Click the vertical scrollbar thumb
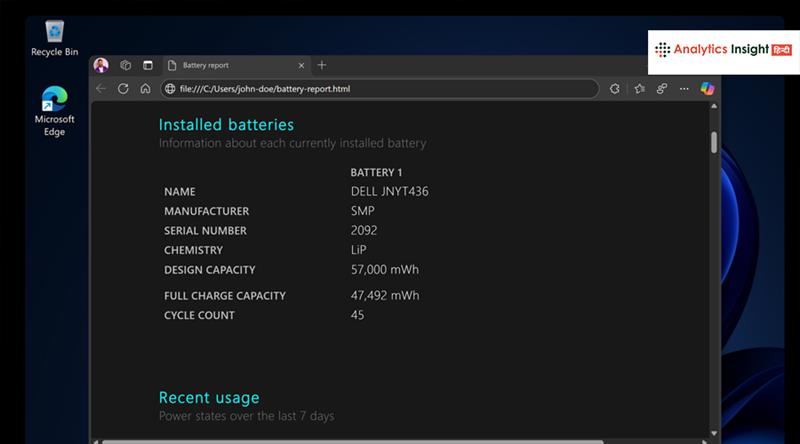The height and width of the screenshot is (444, 800). 714,141
